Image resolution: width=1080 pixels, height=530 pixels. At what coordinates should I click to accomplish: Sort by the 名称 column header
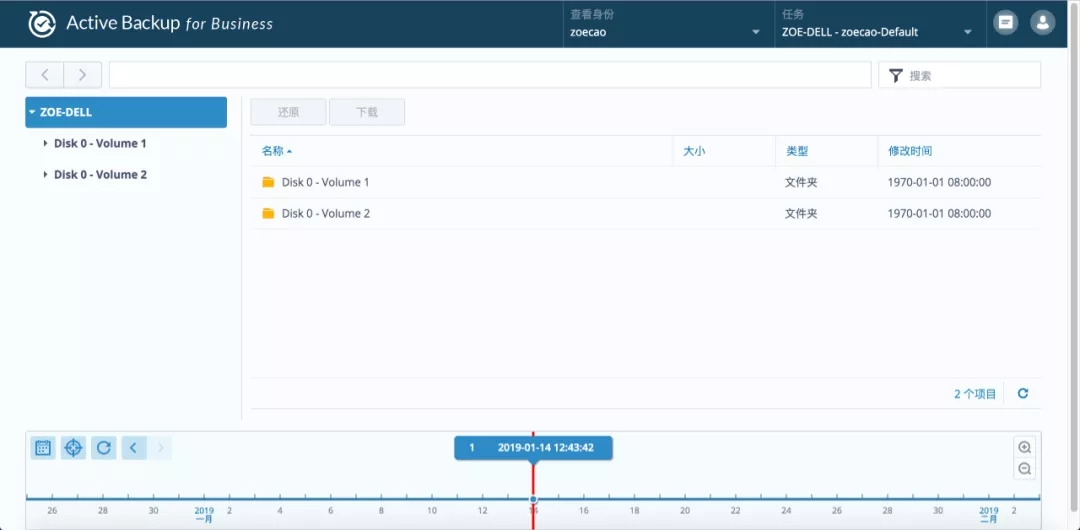click(276, 151)
